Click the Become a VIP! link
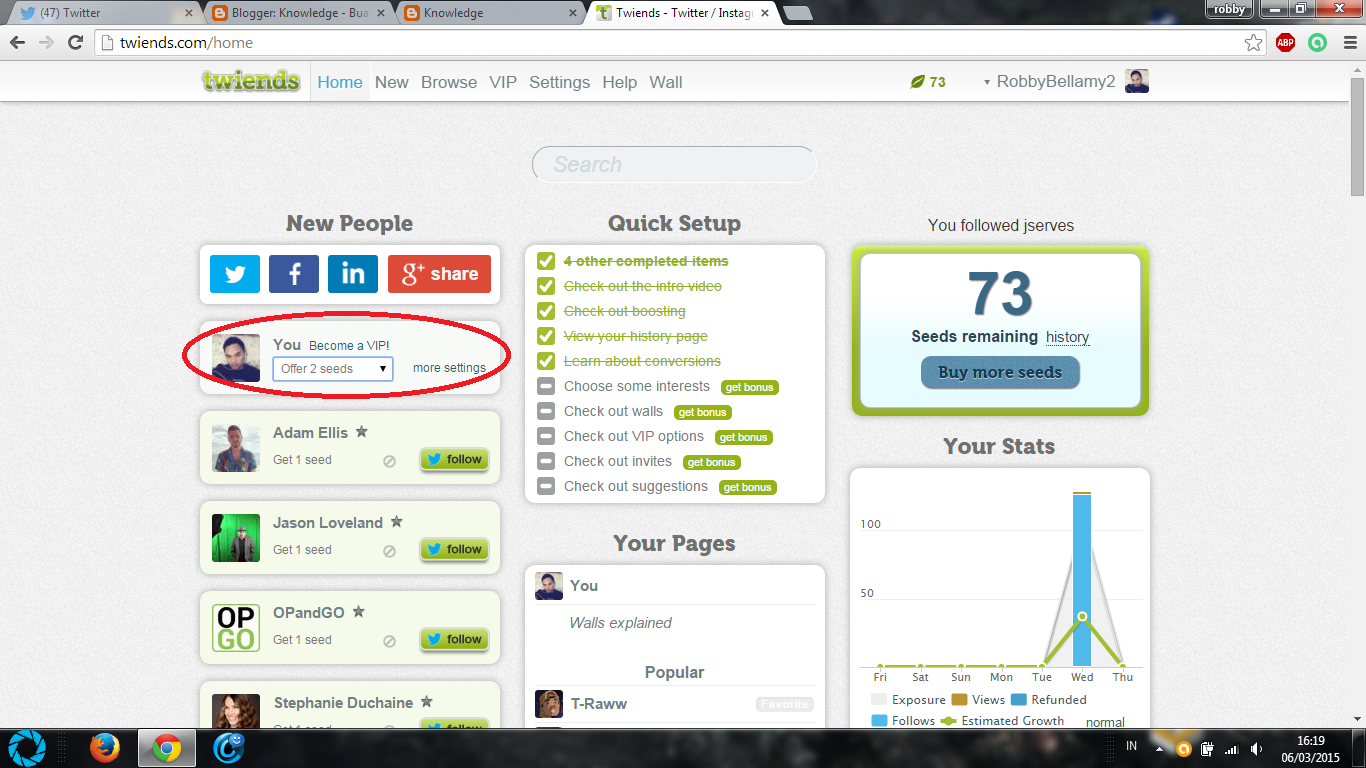1366x768 pixels. click(349, 345)
